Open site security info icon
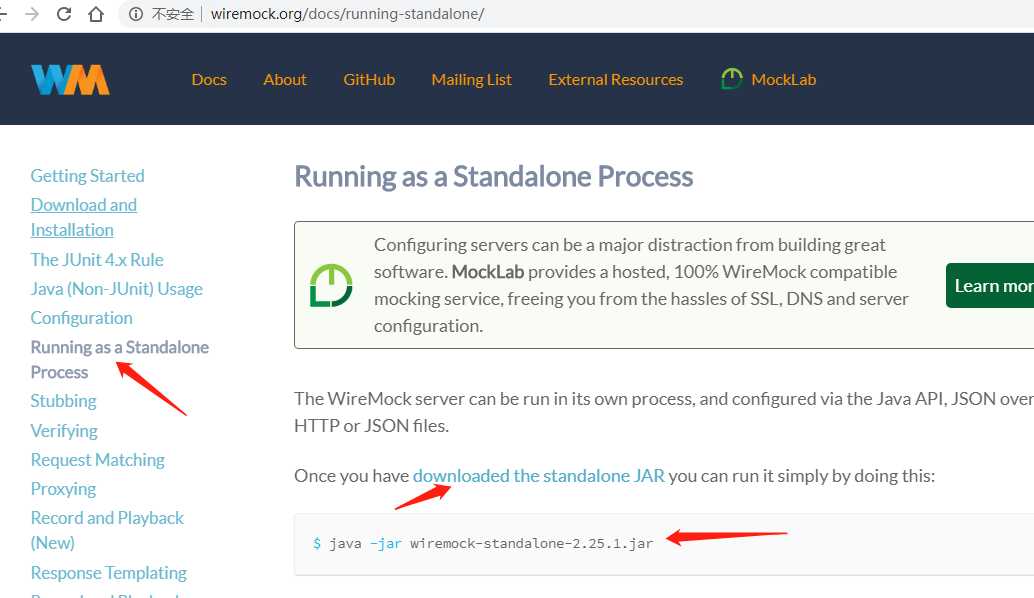 click(x=136, y=14)
